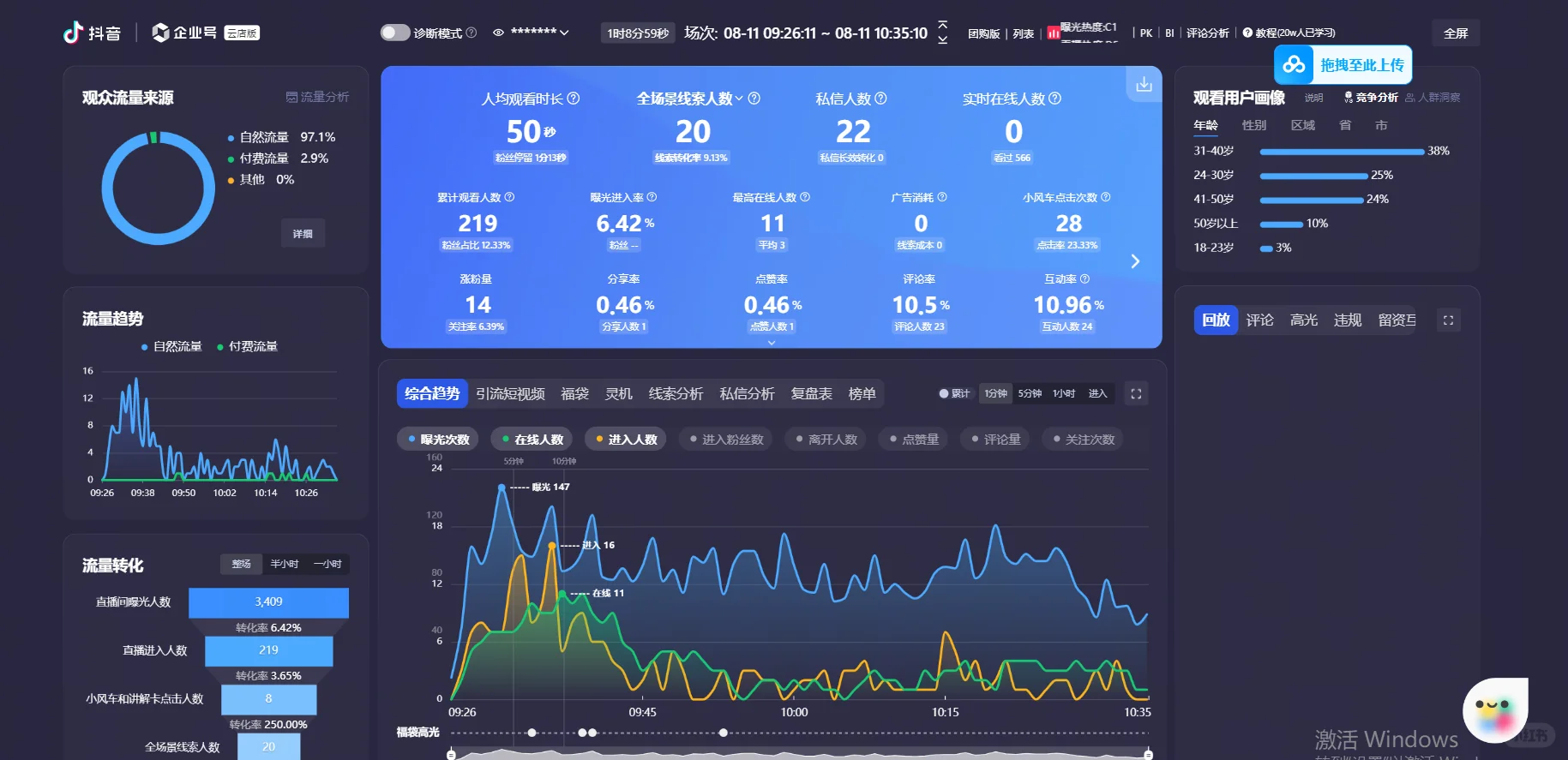Image resolution: width=1568 pixels, height=760 pixels.
Task: Toggle the 进入人数 chart series
Action: [626, 440]
